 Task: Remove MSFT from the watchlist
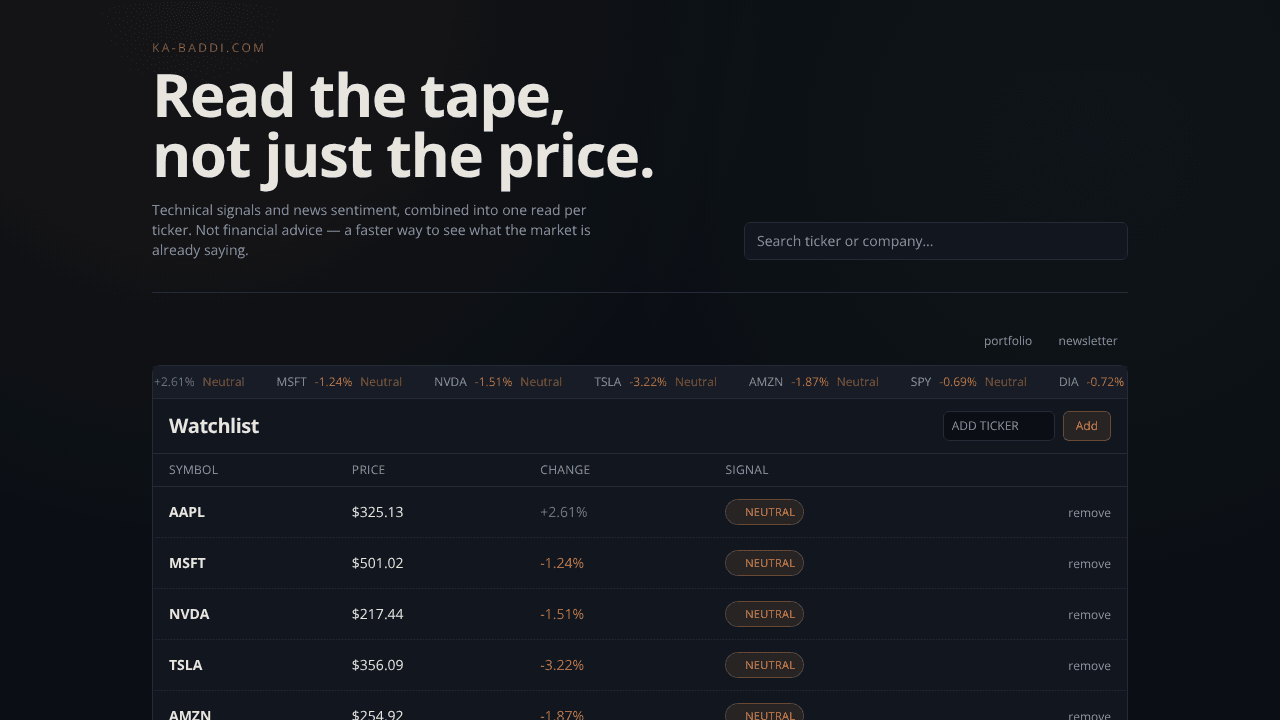(x=1089, y=564)
